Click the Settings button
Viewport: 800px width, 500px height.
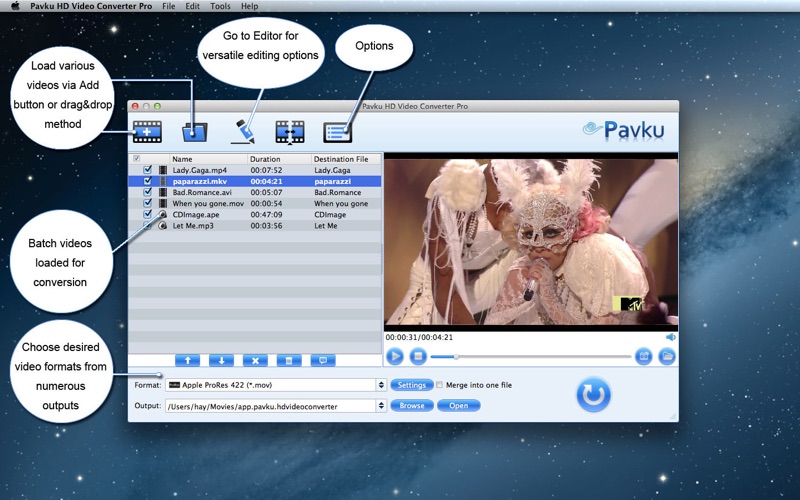(412, 385)
